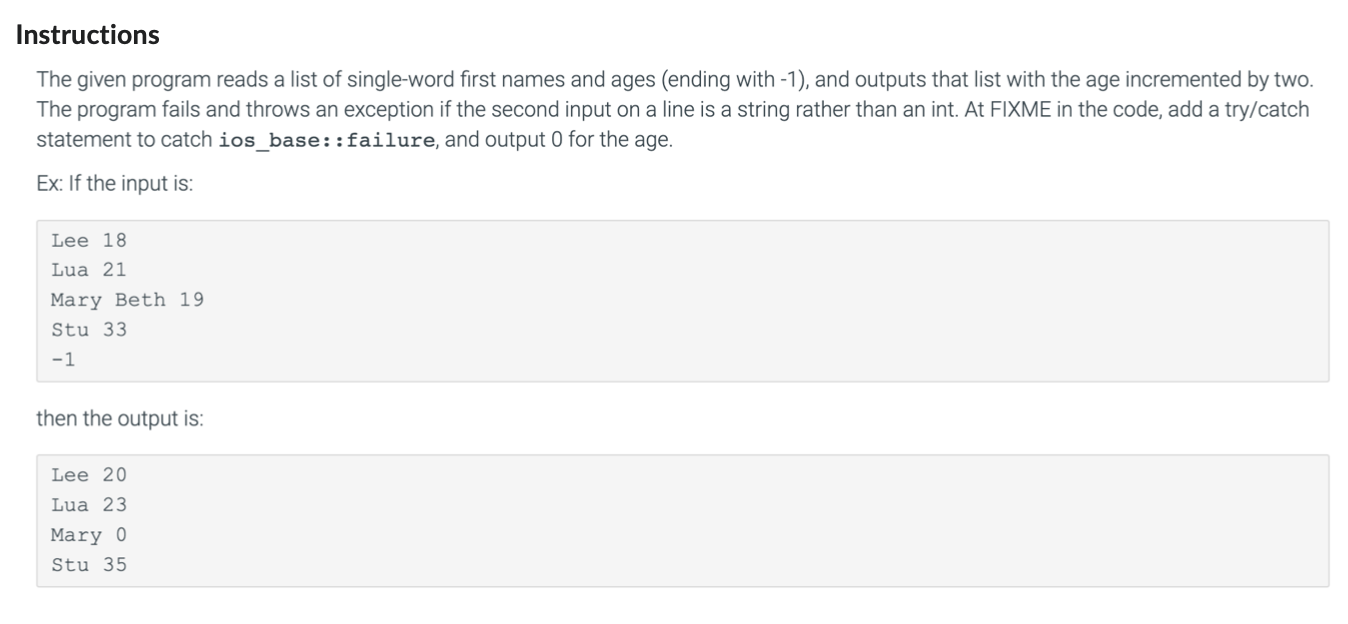Click the "-1" terminating input line
Screen dimensions: 1348x624
63,360
